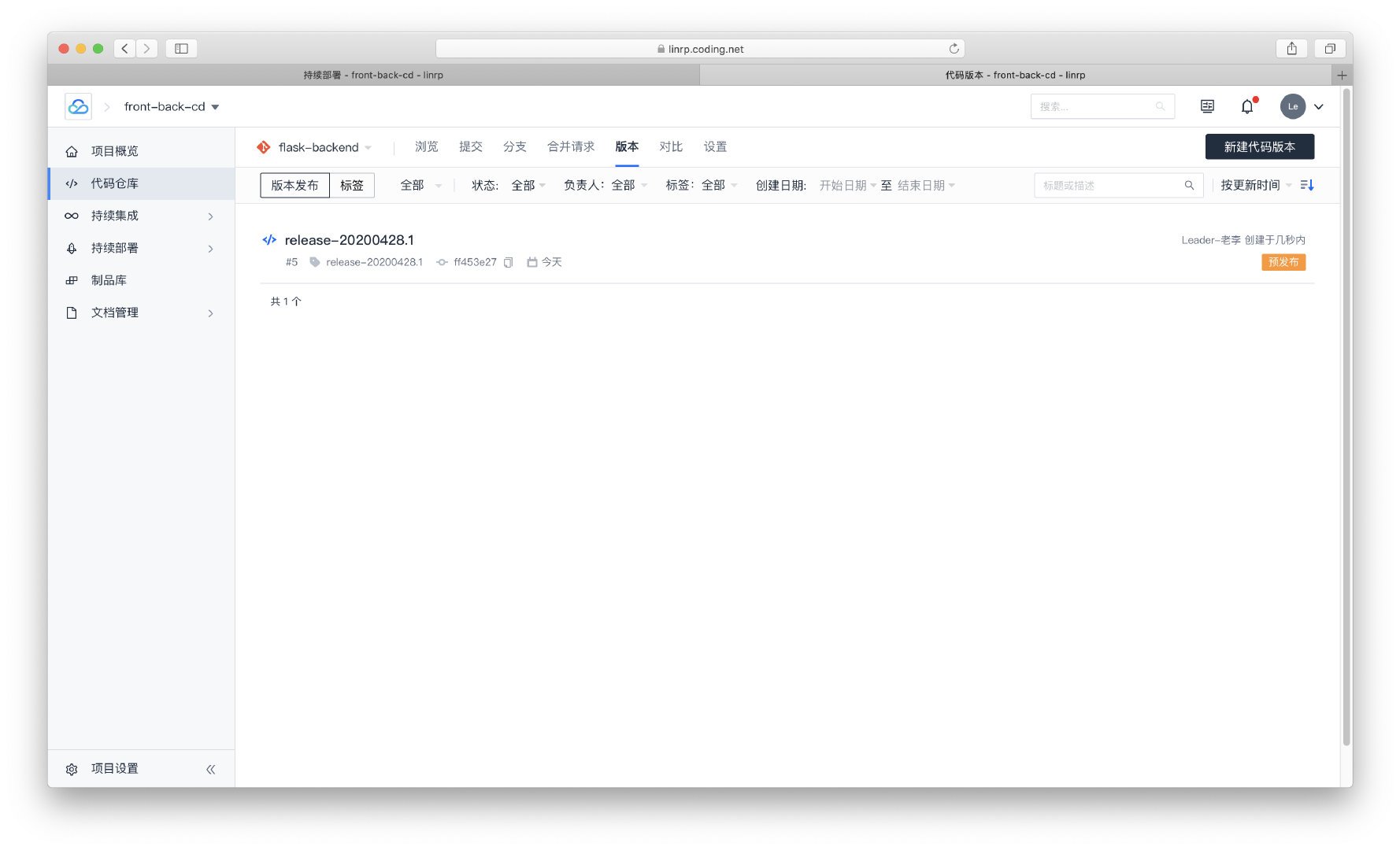
Task: Click the Le user avatar
Action: pyautogui.click(x=1292, y=106)
